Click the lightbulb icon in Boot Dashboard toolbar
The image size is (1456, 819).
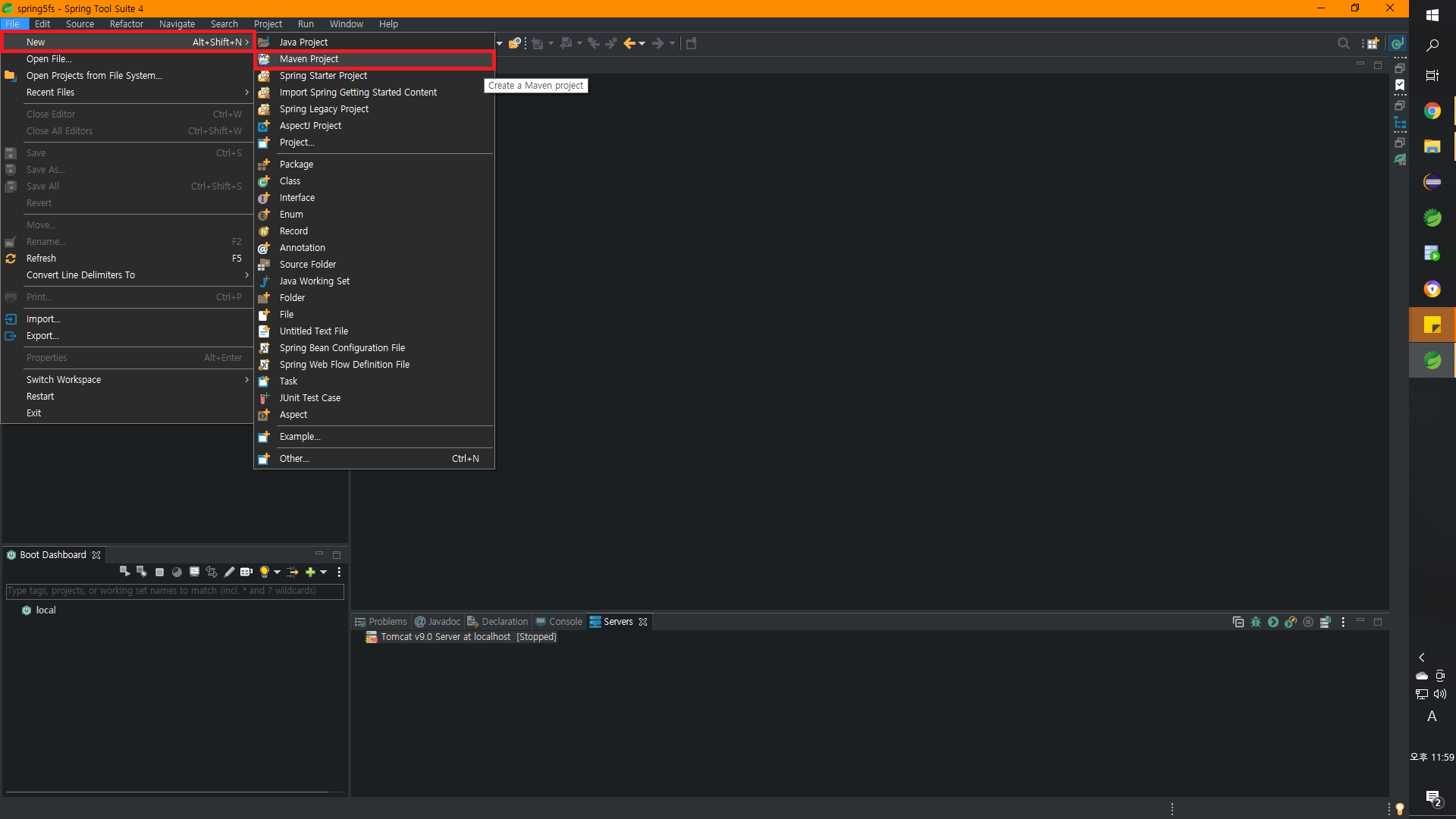[x=264, y=573]
